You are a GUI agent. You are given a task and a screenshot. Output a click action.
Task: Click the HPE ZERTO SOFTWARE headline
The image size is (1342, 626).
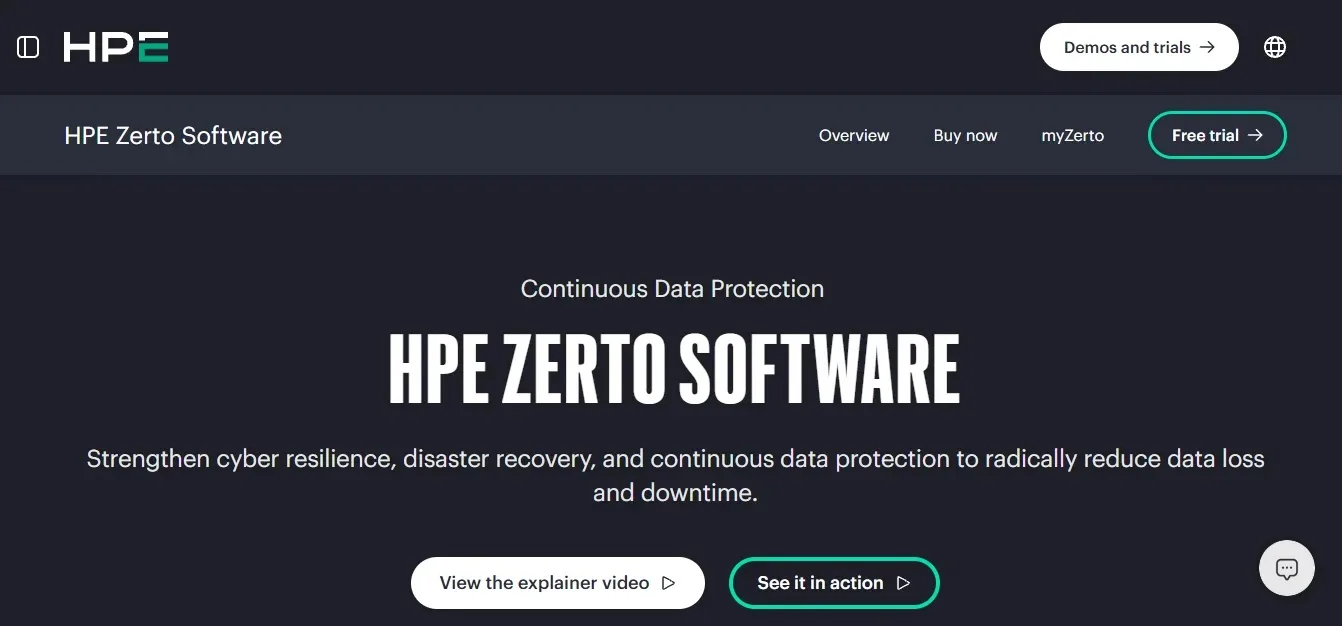click(x=673, y=368)
